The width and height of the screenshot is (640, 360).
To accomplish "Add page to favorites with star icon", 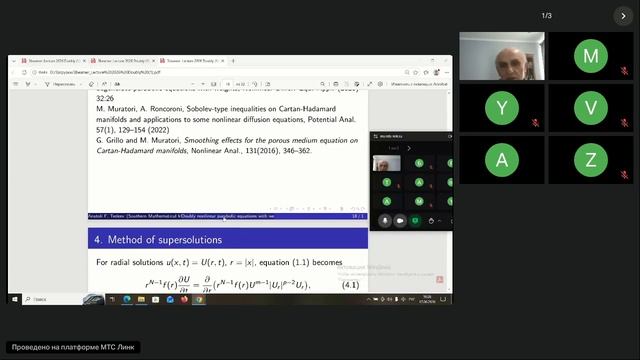I will [416, 72].
